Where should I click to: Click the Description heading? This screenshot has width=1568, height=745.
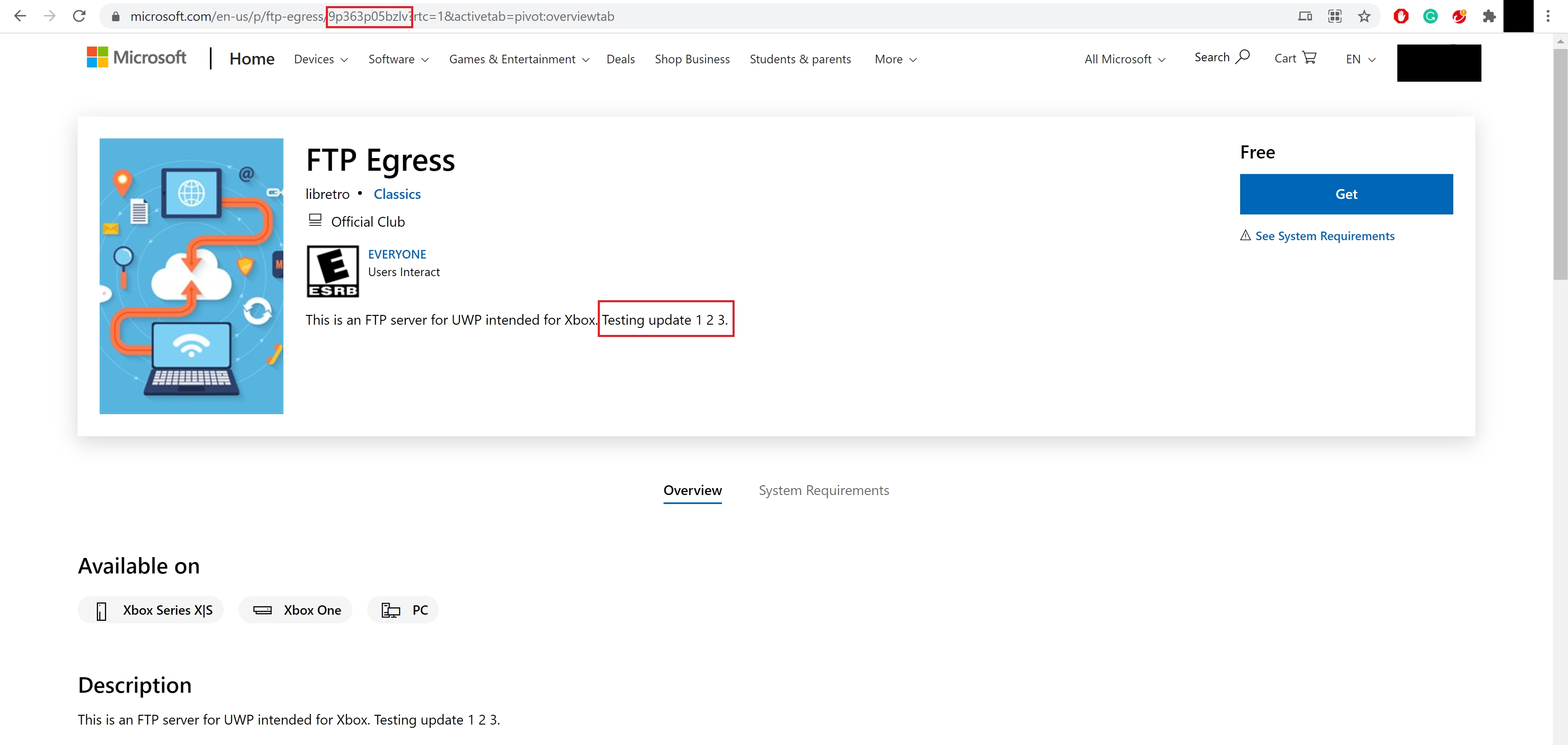click(134, 685)
